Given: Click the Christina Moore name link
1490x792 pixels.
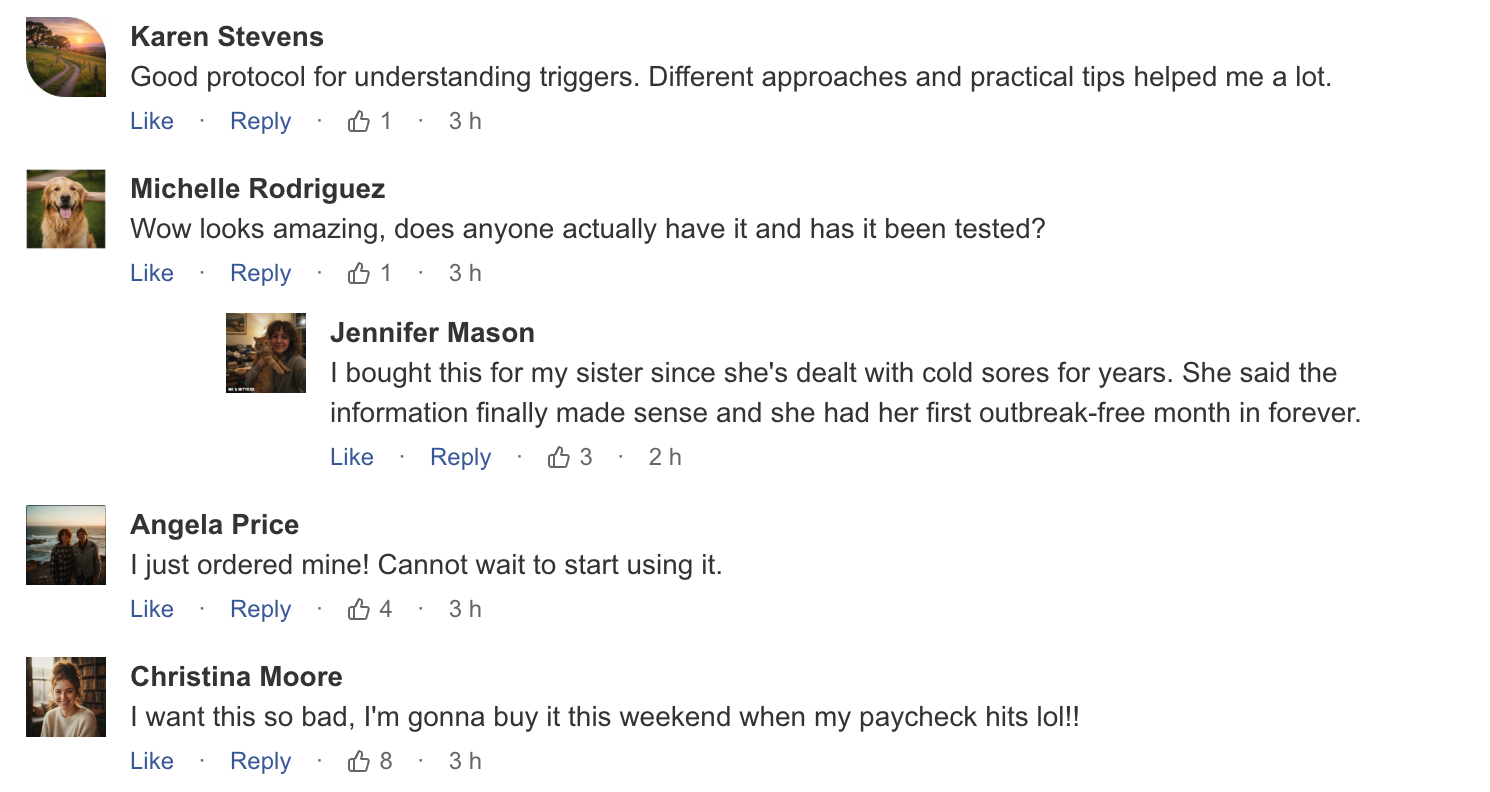Looking at the screenshot, I should pos(236,677).
